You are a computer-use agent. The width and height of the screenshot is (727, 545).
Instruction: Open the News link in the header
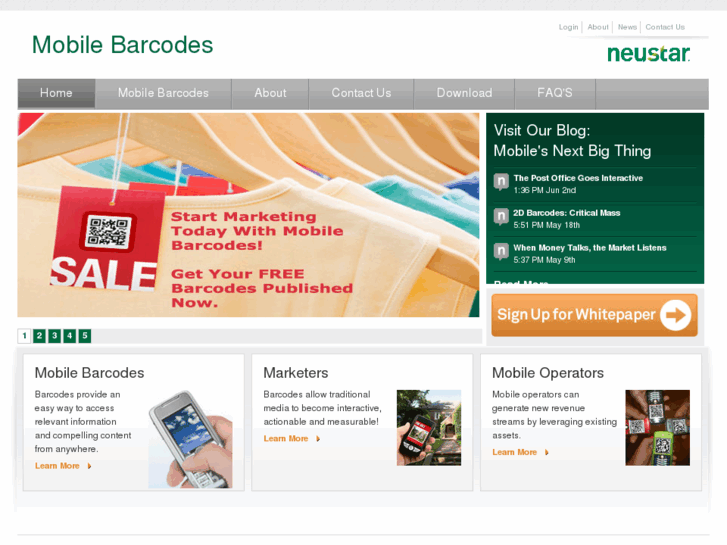pyautogui.click(x=627, y=27)
